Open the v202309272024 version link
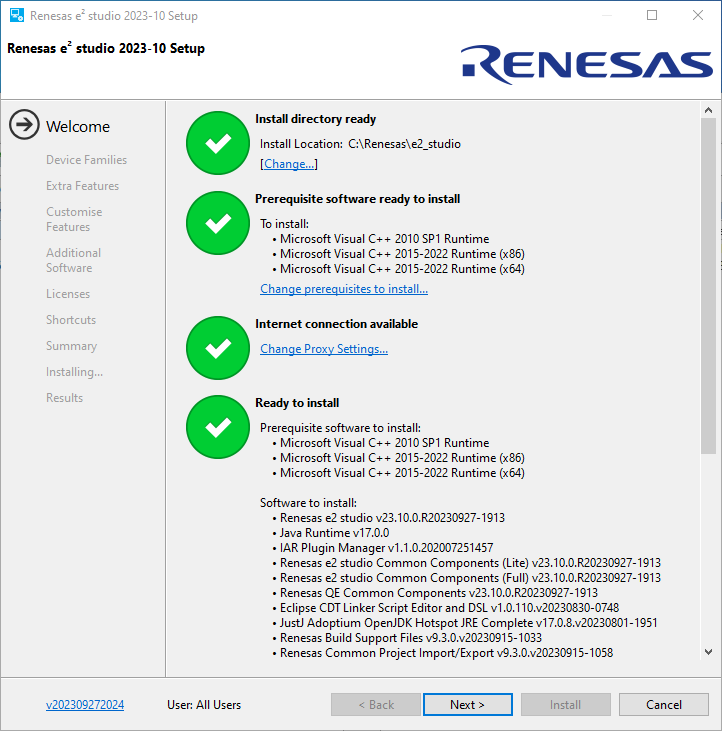This screenshot has height=731, width=722. click(x=85, y=705)
